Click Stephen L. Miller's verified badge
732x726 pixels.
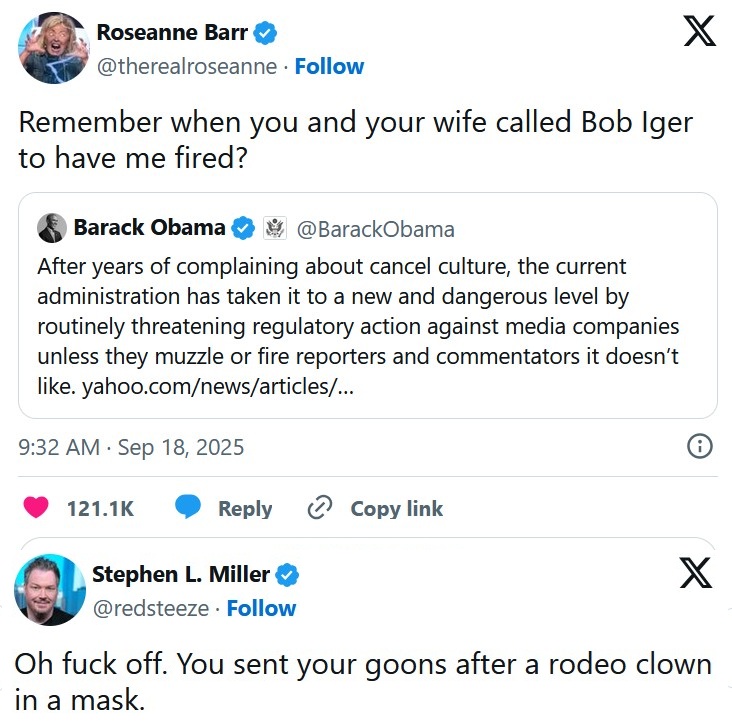(288, 574)
